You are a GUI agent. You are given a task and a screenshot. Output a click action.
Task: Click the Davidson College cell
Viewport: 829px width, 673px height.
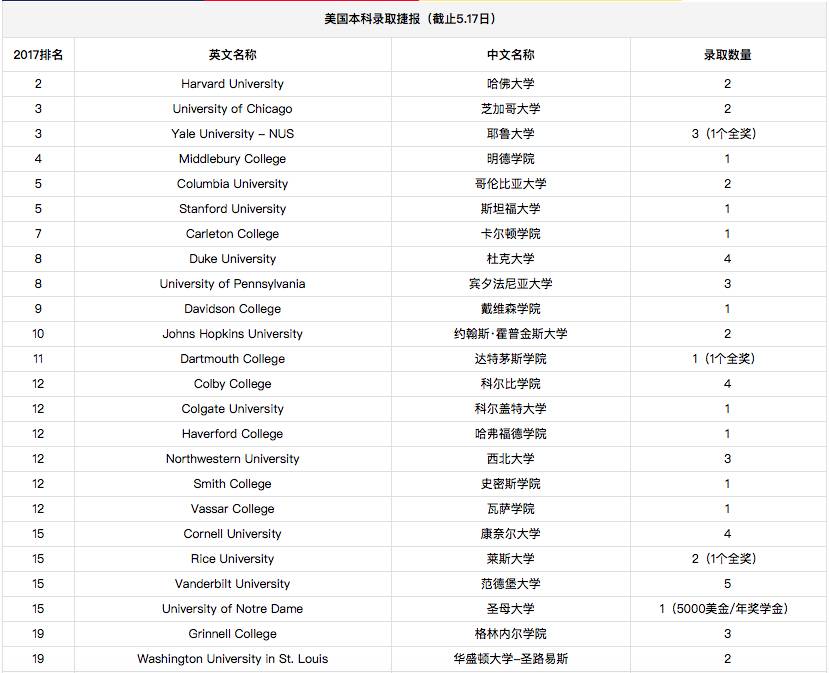[233, 309]
